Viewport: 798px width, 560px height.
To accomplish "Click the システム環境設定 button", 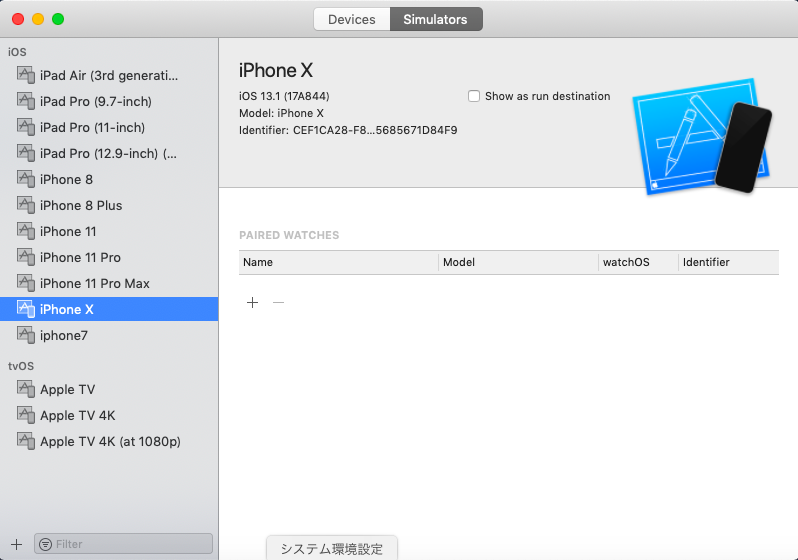I will (332, 549).
